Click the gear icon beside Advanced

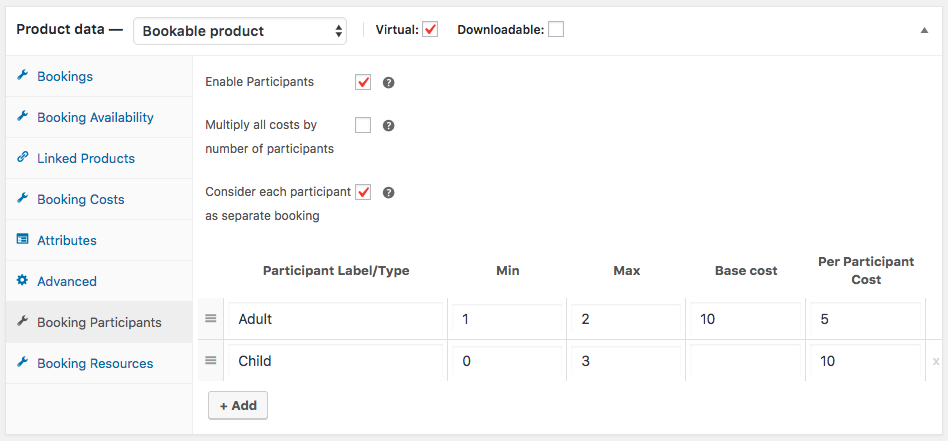tap(22, 281)
